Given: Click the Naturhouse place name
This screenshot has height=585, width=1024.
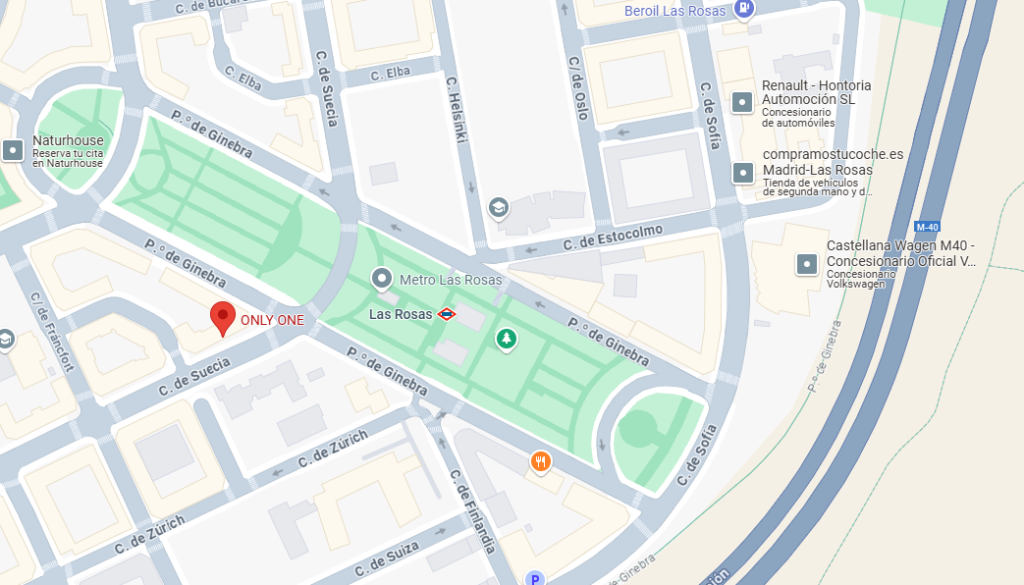Looking at the screenshot, I should 68,140.
